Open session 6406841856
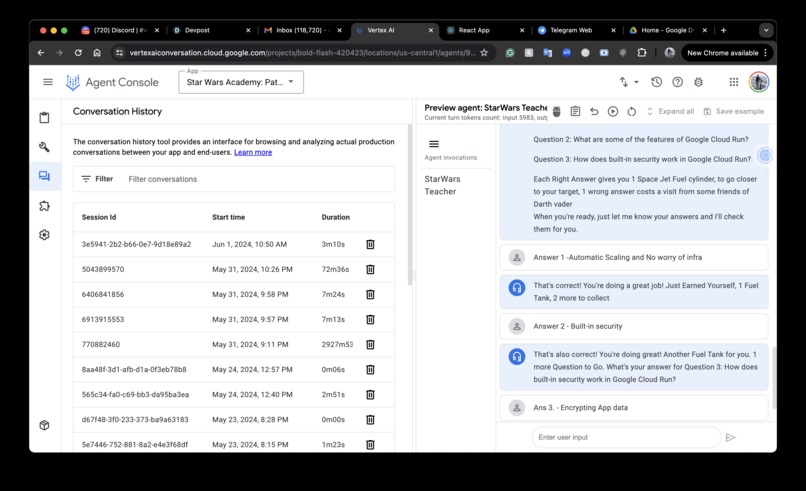Viewport: 806px width, 491px height. (x=234, y=294)
